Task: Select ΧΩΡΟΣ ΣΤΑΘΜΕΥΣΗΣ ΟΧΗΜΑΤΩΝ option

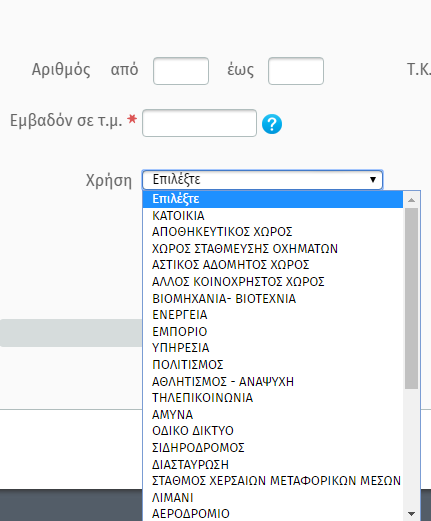Action: (x=273, y=249)
